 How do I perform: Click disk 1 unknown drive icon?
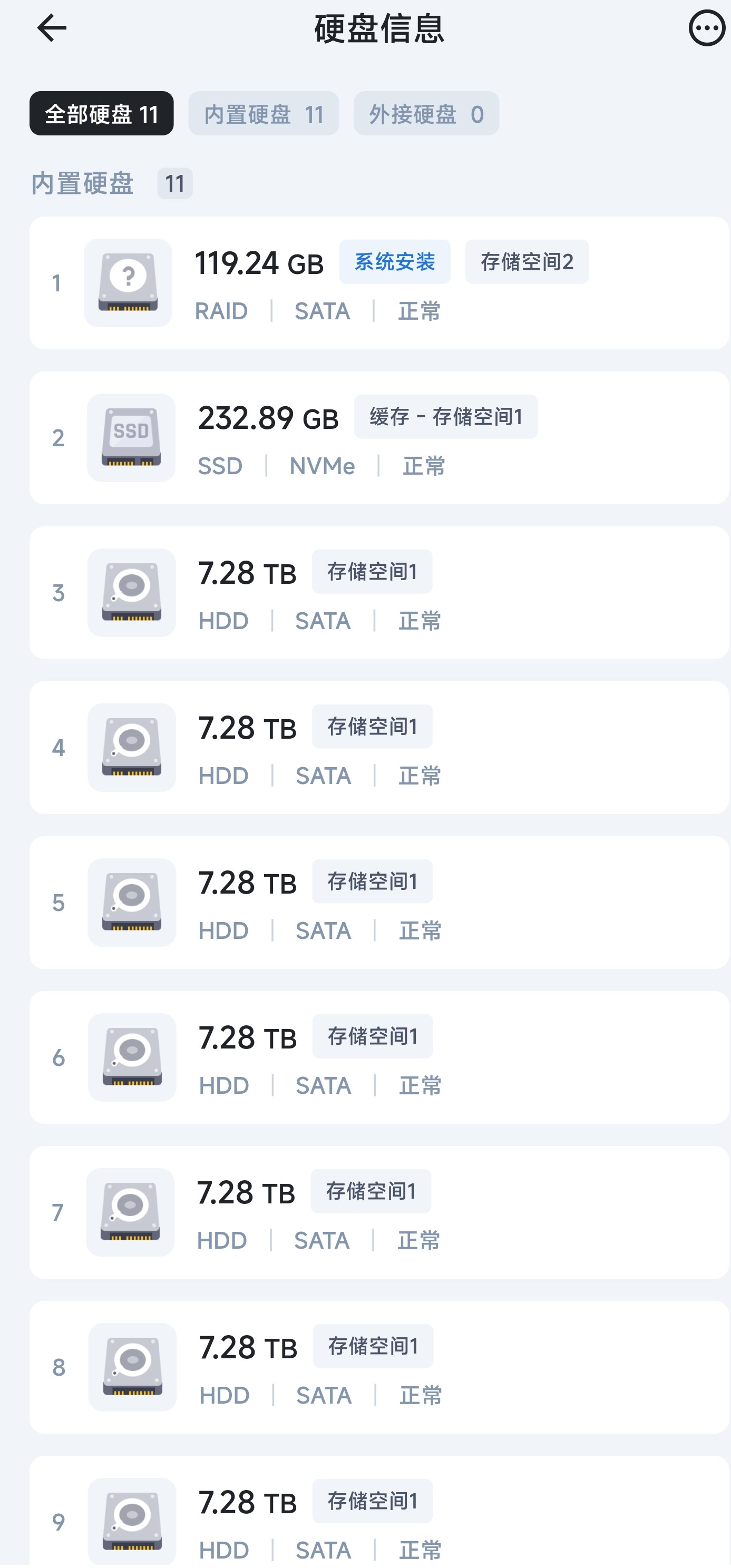128,283
